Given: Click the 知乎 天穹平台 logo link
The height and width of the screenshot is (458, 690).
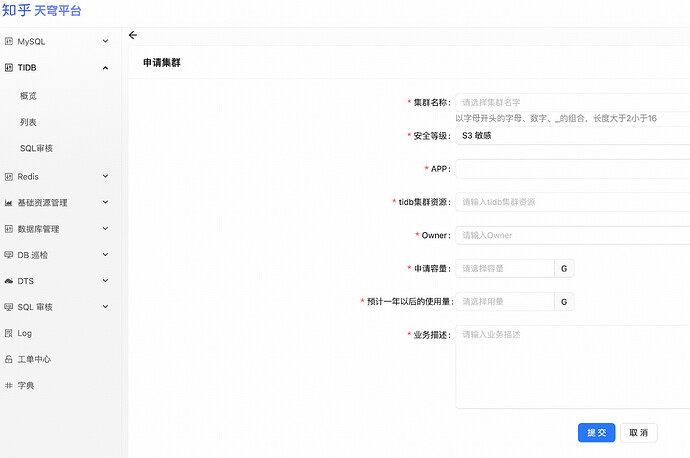Looking at the screenshot, I should 41,10.
